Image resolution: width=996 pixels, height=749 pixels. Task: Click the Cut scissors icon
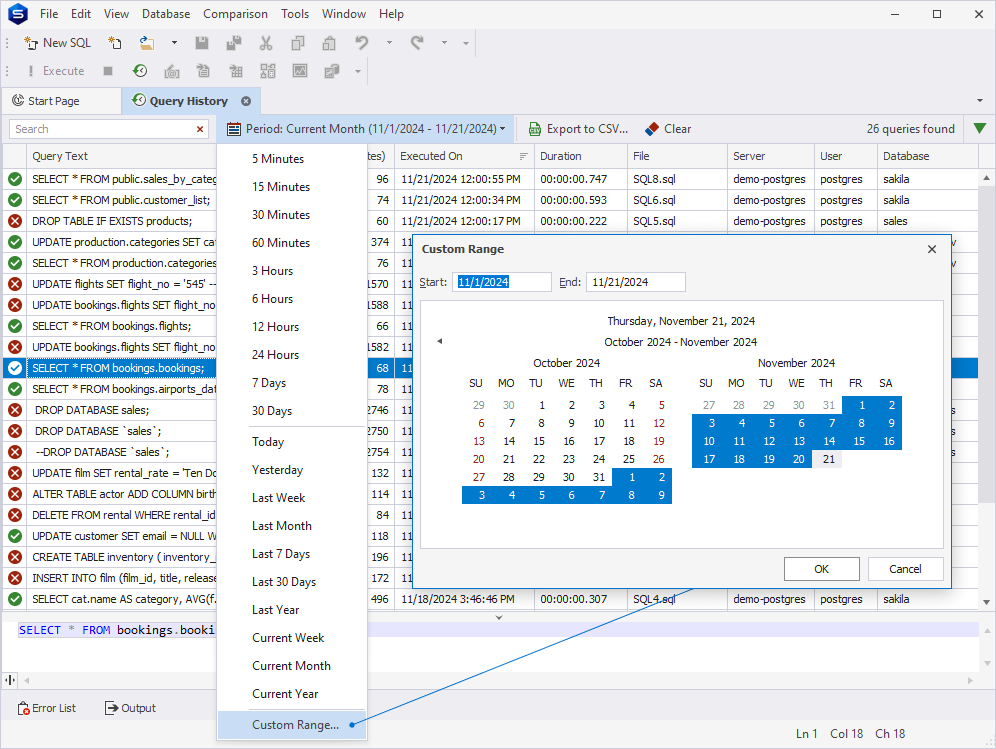(266, 43)
